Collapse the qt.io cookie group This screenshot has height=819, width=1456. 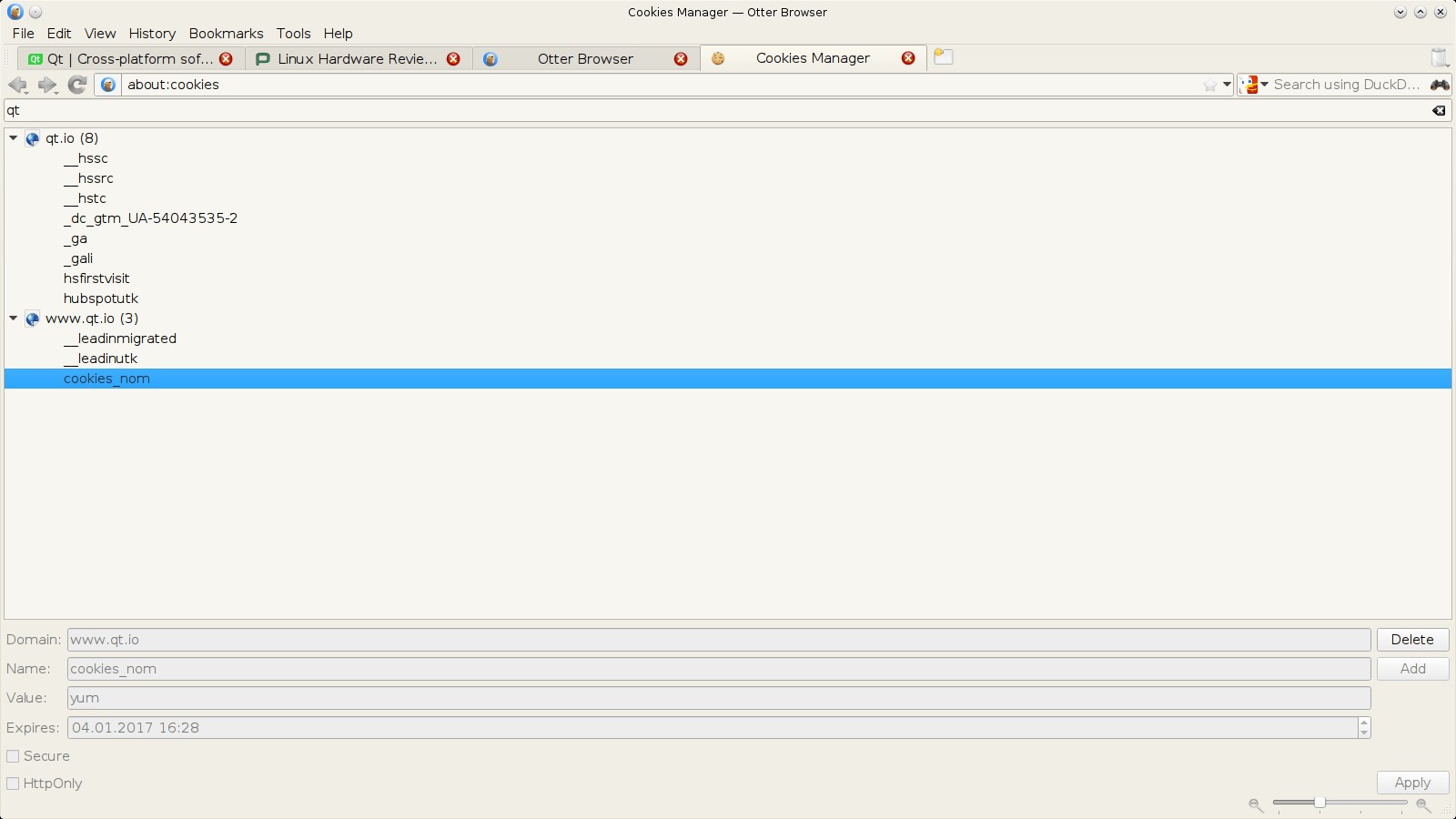point(14,138)
